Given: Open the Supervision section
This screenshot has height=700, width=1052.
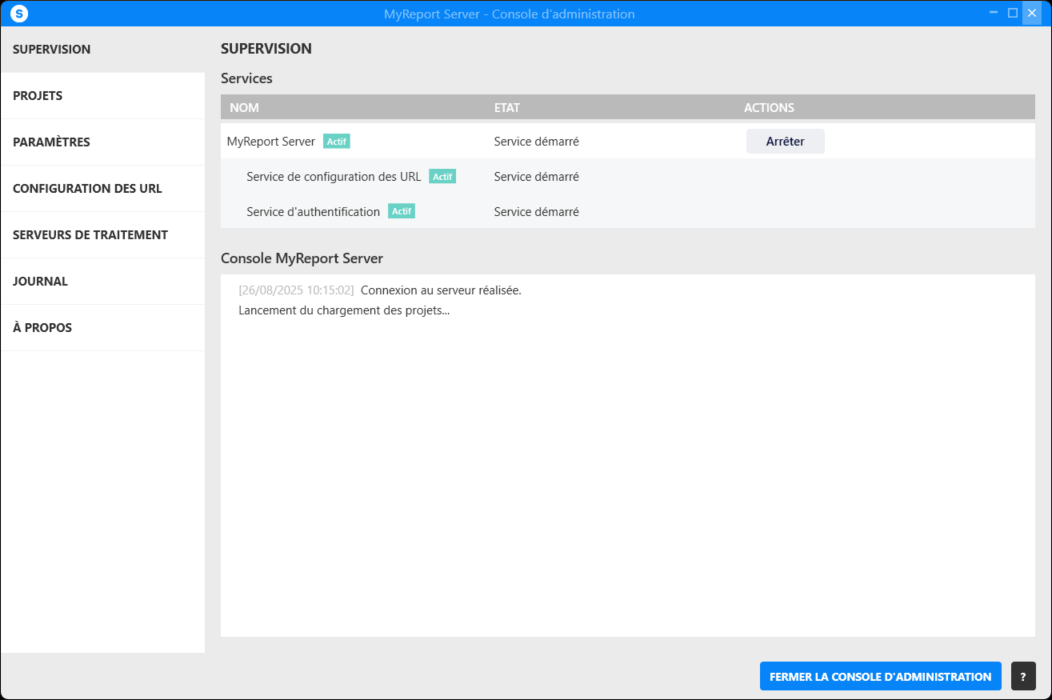Looking at the screenshot, I should 52,49.
